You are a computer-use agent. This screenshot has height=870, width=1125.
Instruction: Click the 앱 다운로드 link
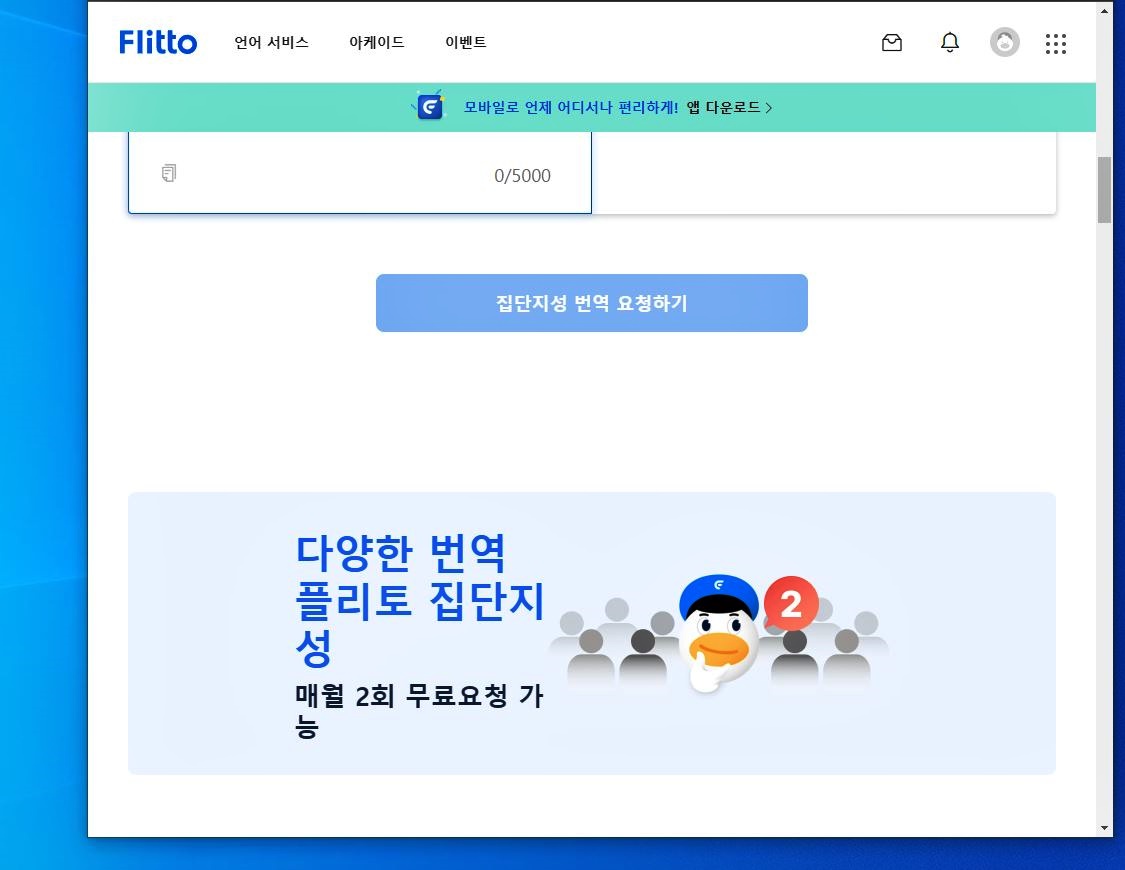724,108
